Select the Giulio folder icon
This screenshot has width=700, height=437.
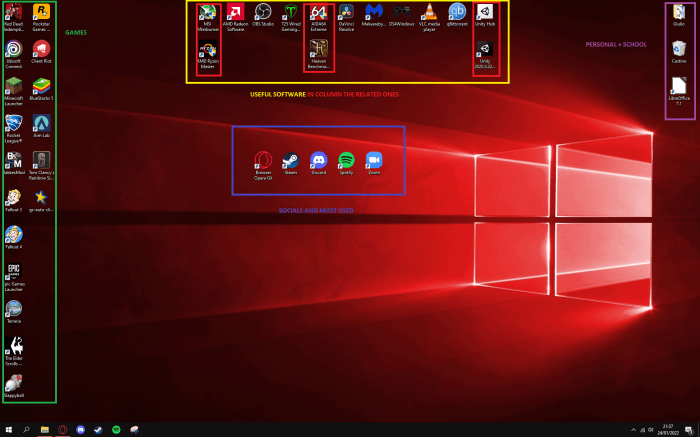(x=679, y=15)
